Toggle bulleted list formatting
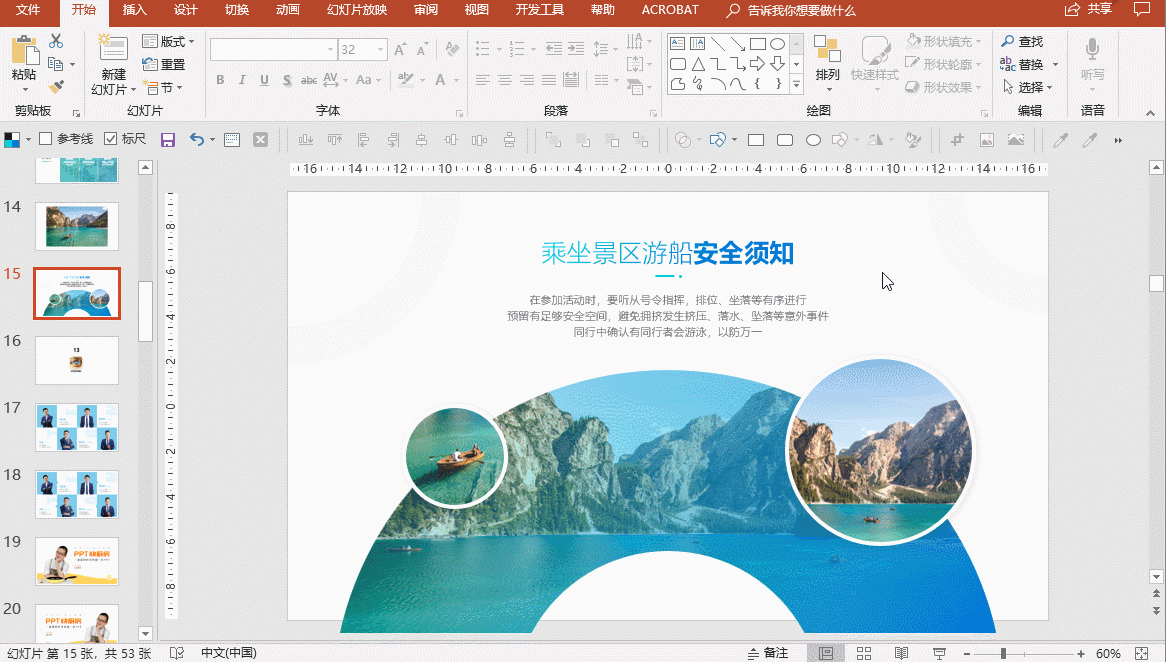 point(483,49)
